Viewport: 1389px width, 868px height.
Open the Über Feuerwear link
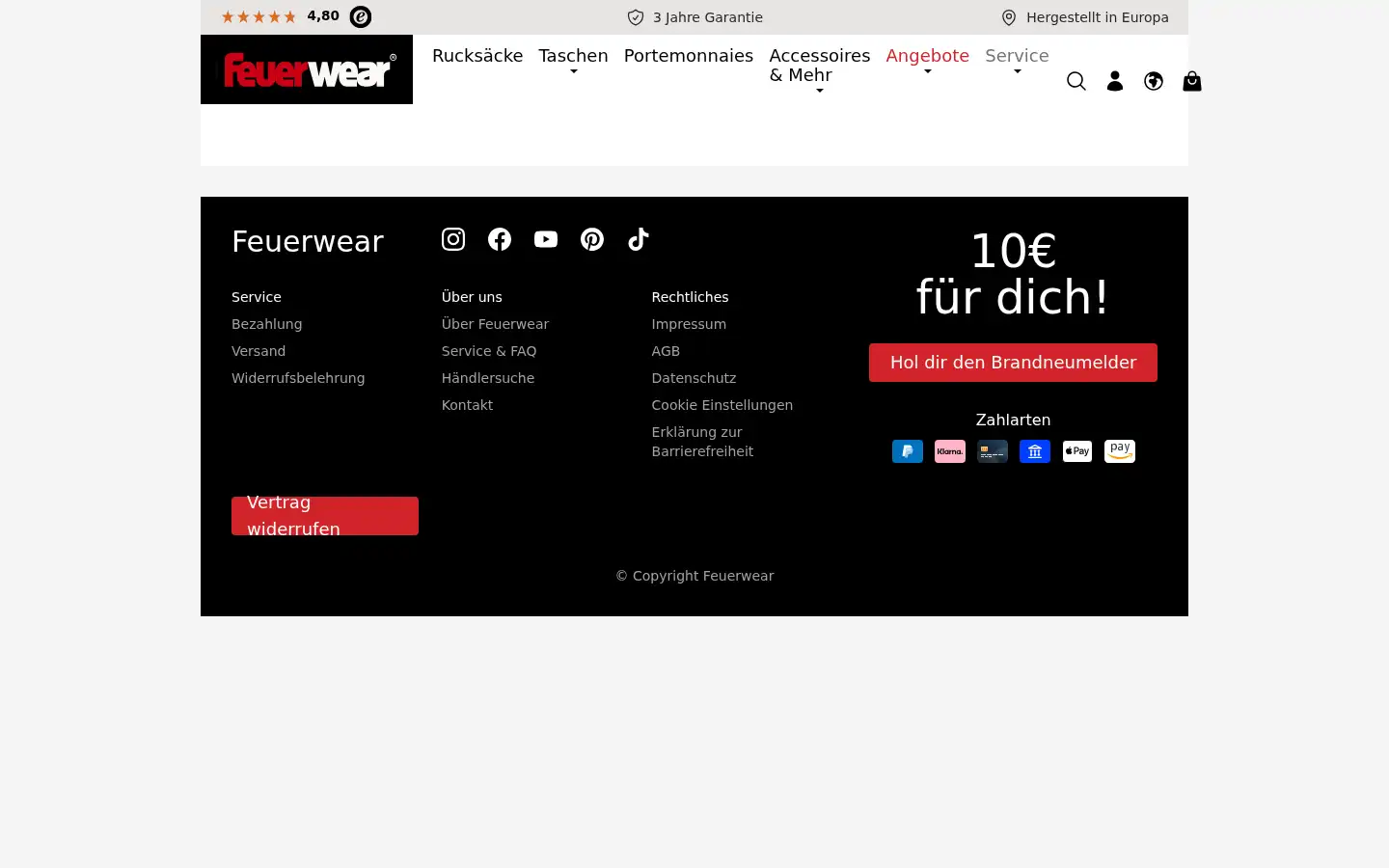click(495, 324)
